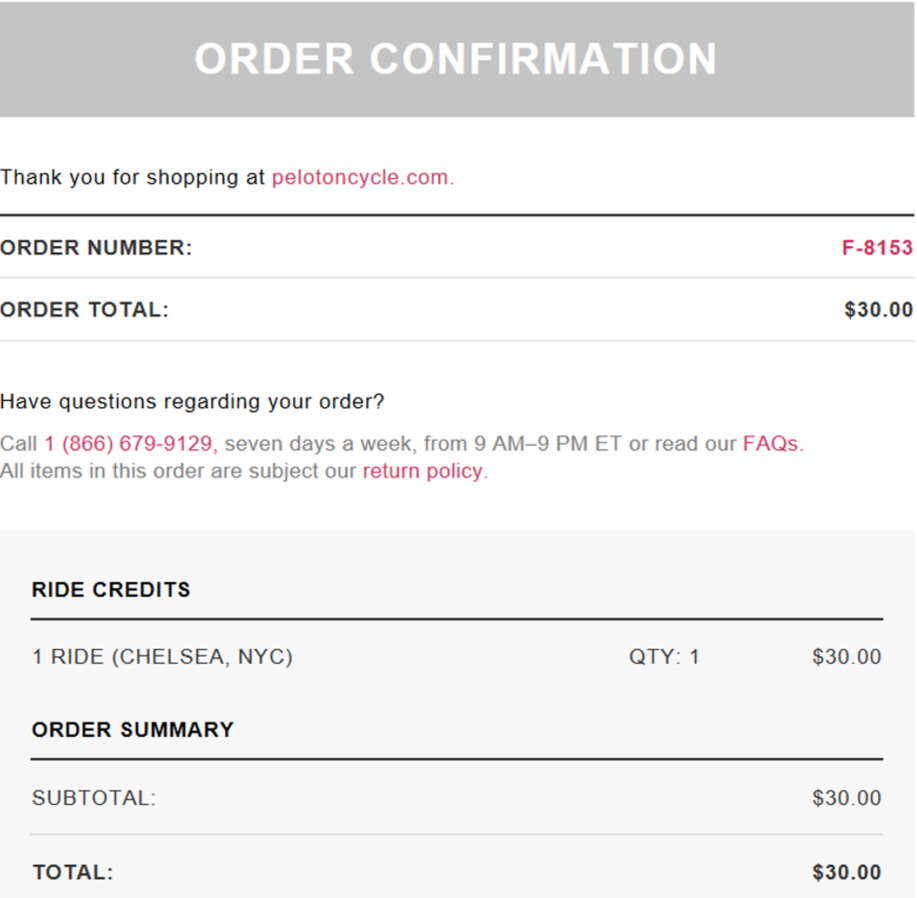Click the subtotal $30.00 amount
This screenshot has width=917, height=898.
coord(846,798)
